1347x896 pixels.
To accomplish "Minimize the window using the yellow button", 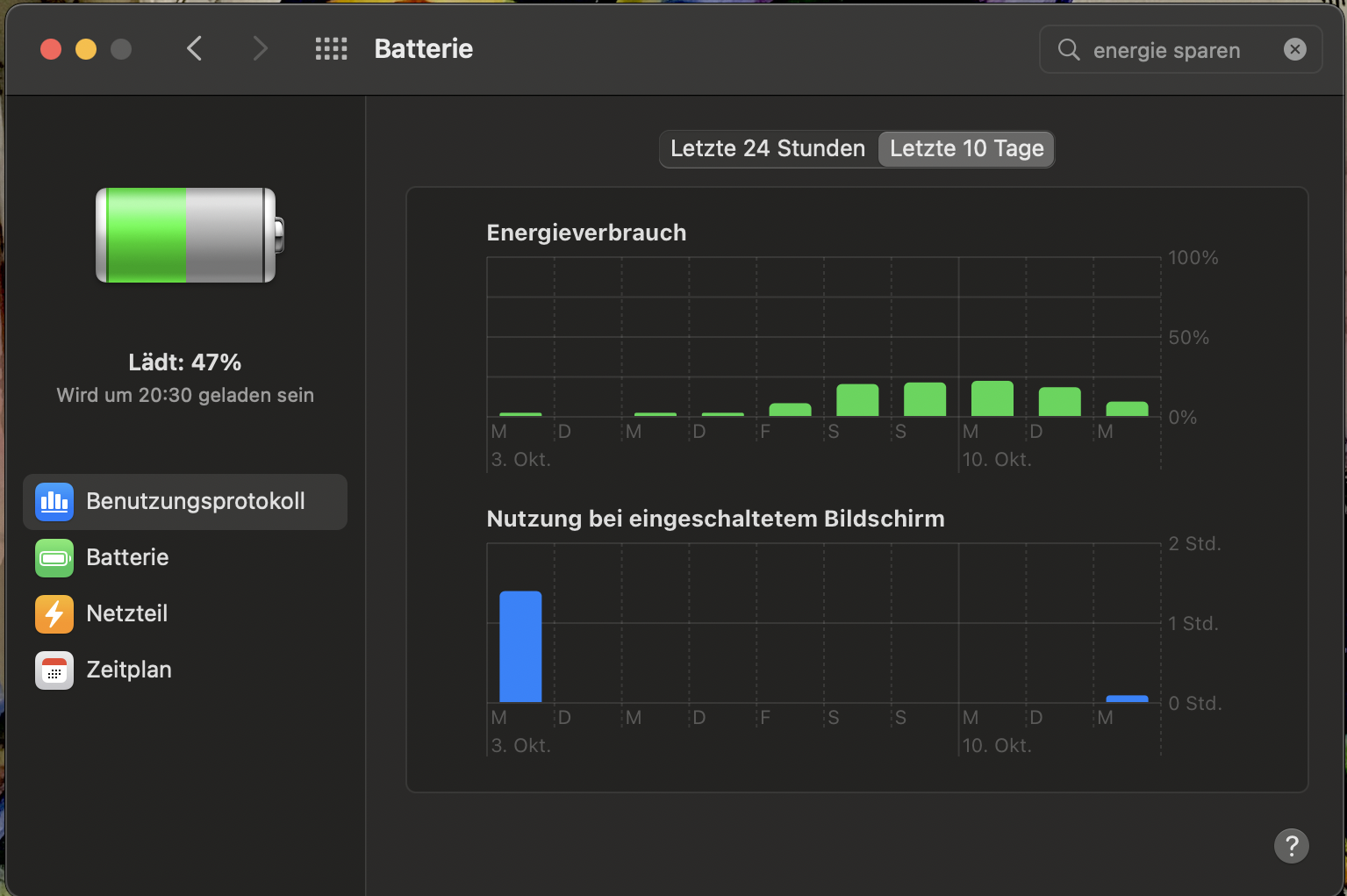I will coord(86,49).
